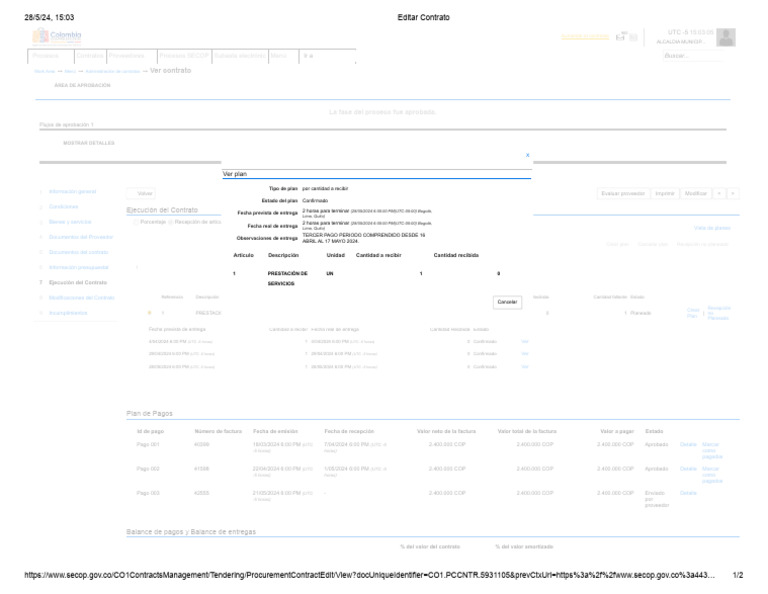Click the Buscar search field

pos(693,56)
